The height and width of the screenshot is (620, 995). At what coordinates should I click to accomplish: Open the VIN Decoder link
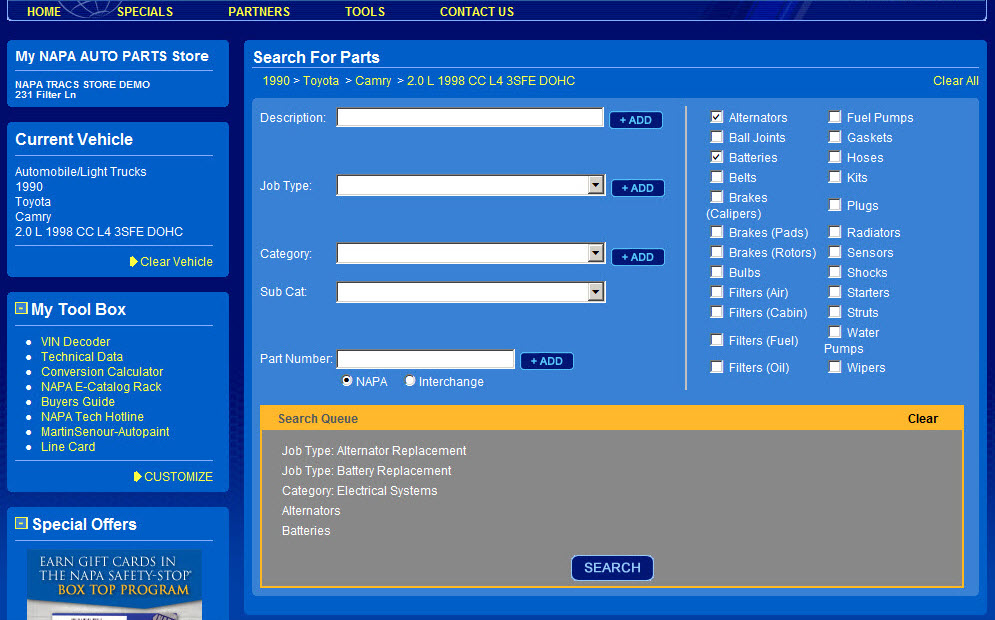coord(75,342)
